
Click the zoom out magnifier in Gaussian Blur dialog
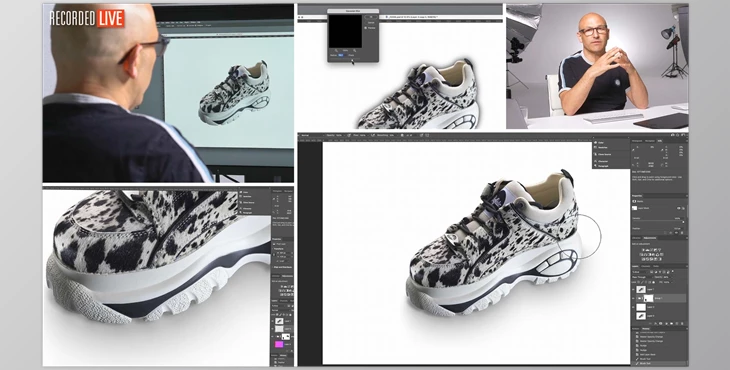336,51
